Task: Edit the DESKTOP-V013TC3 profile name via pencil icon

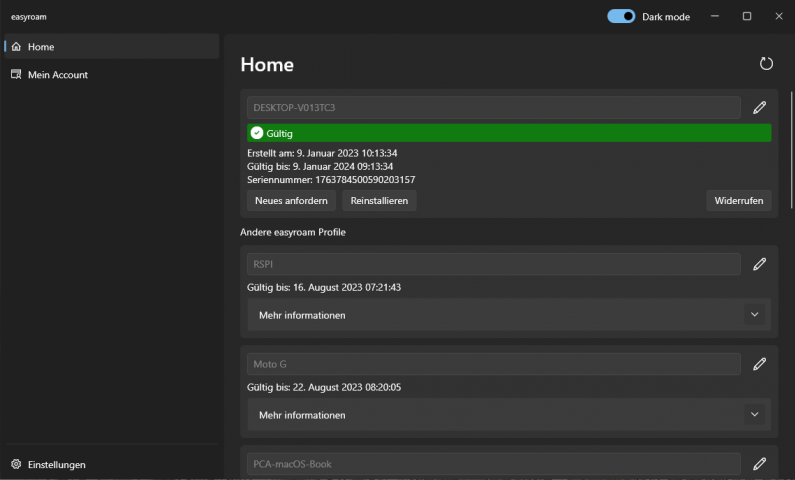Action: pyautogui.click(x=759, y=107)
